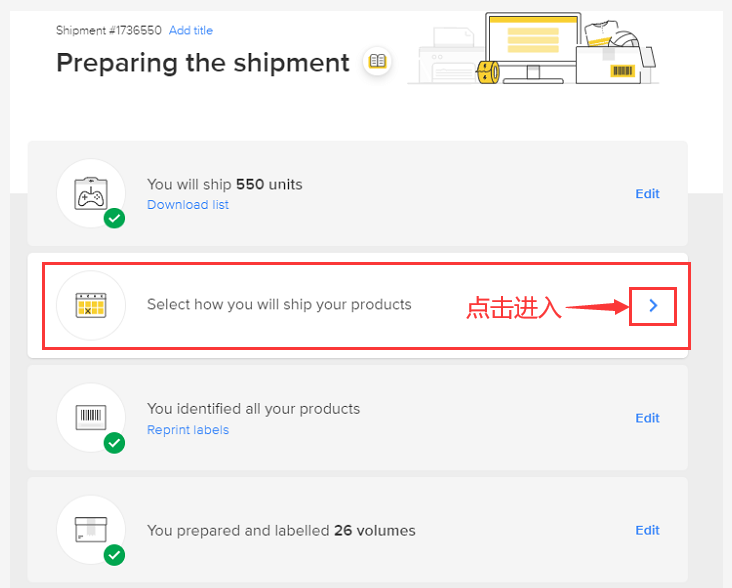Reprint the product labels
Image resolution: width=732 pixels, height=588 pixels.
tap(188, 430)
